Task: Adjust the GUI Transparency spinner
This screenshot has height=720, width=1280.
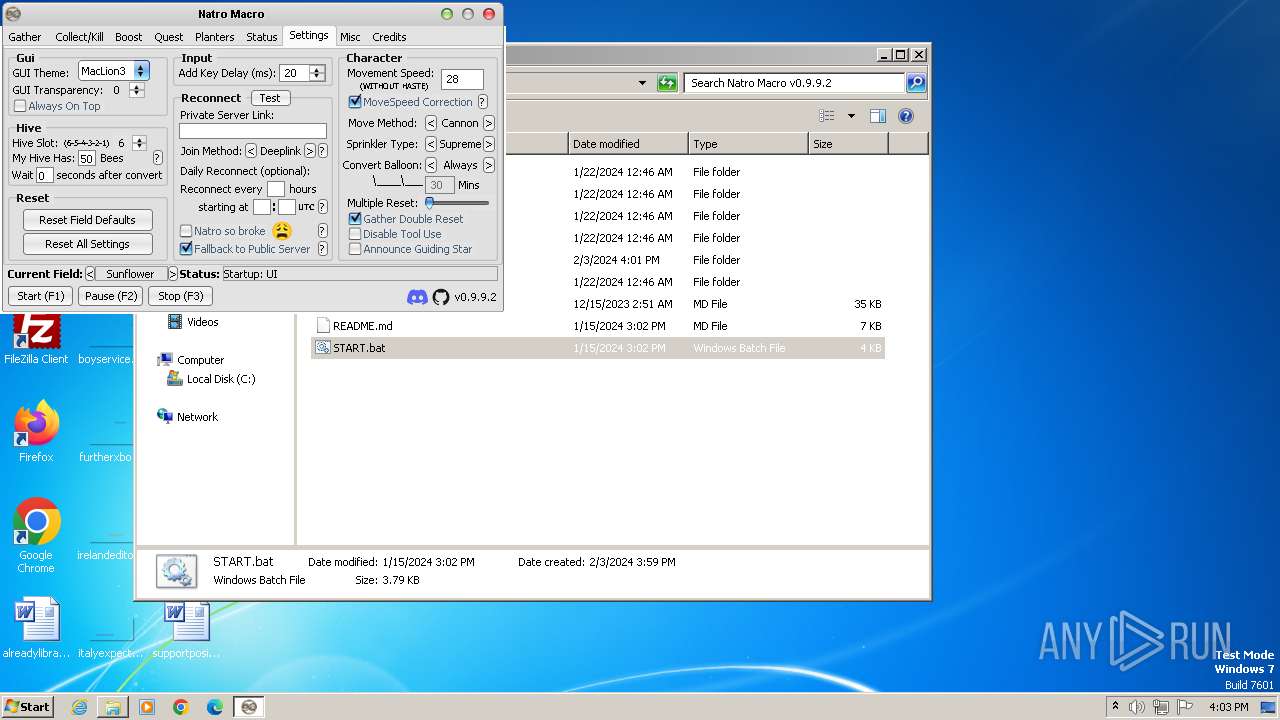Action: pos(137,90)
